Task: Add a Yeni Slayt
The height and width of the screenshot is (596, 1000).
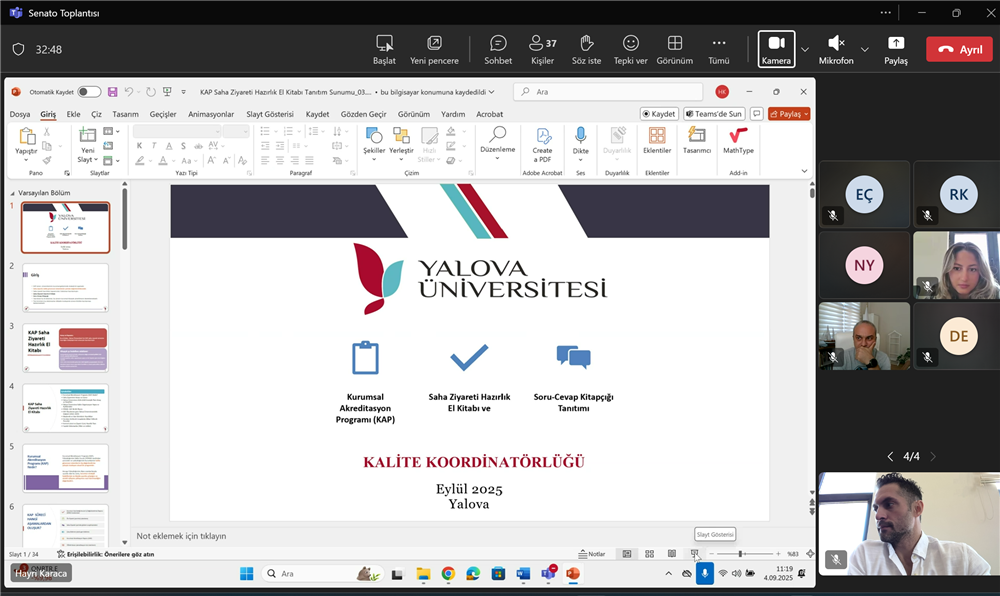Action: pos(87,144)
